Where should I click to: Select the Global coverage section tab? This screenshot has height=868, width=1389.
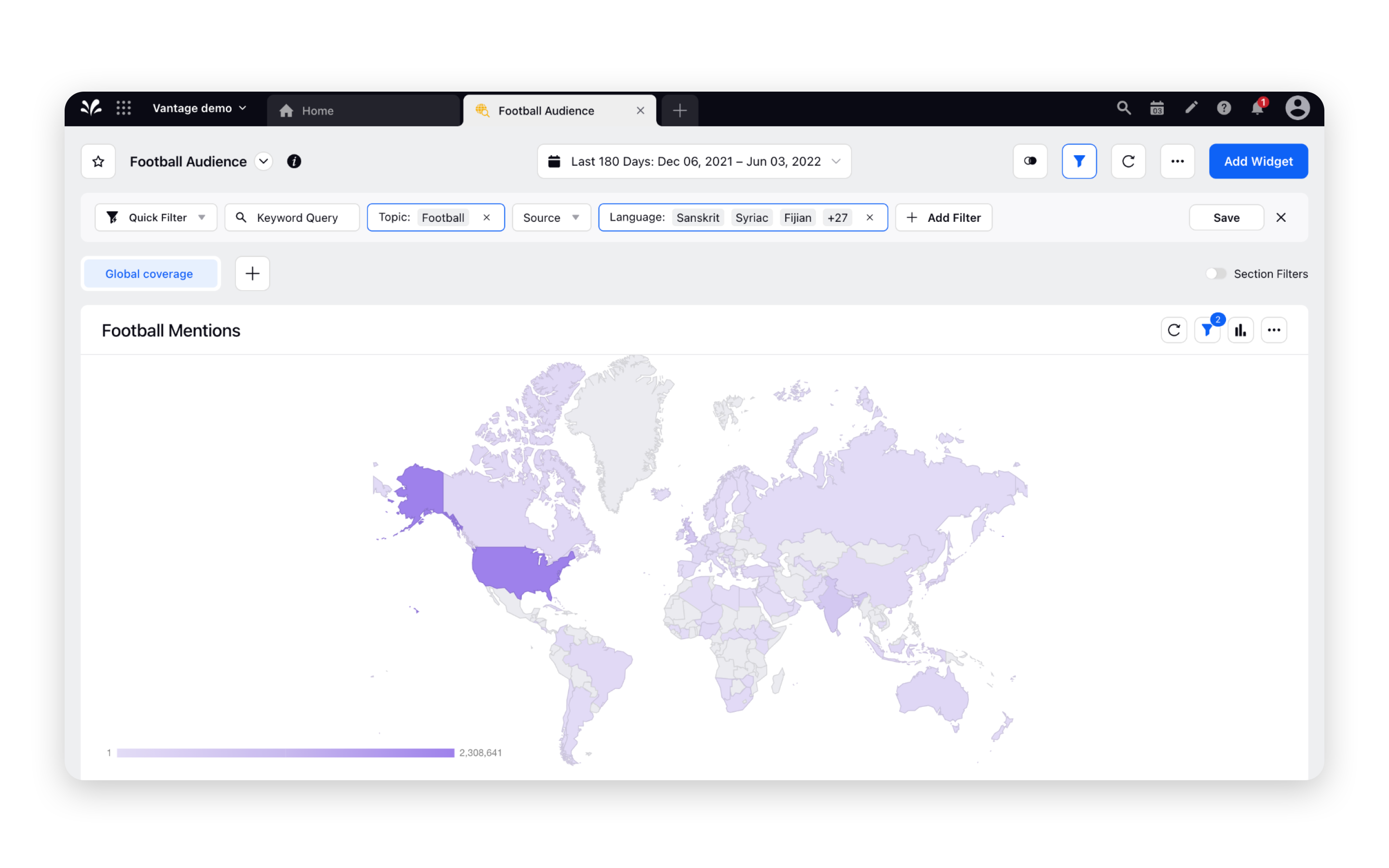149,274
